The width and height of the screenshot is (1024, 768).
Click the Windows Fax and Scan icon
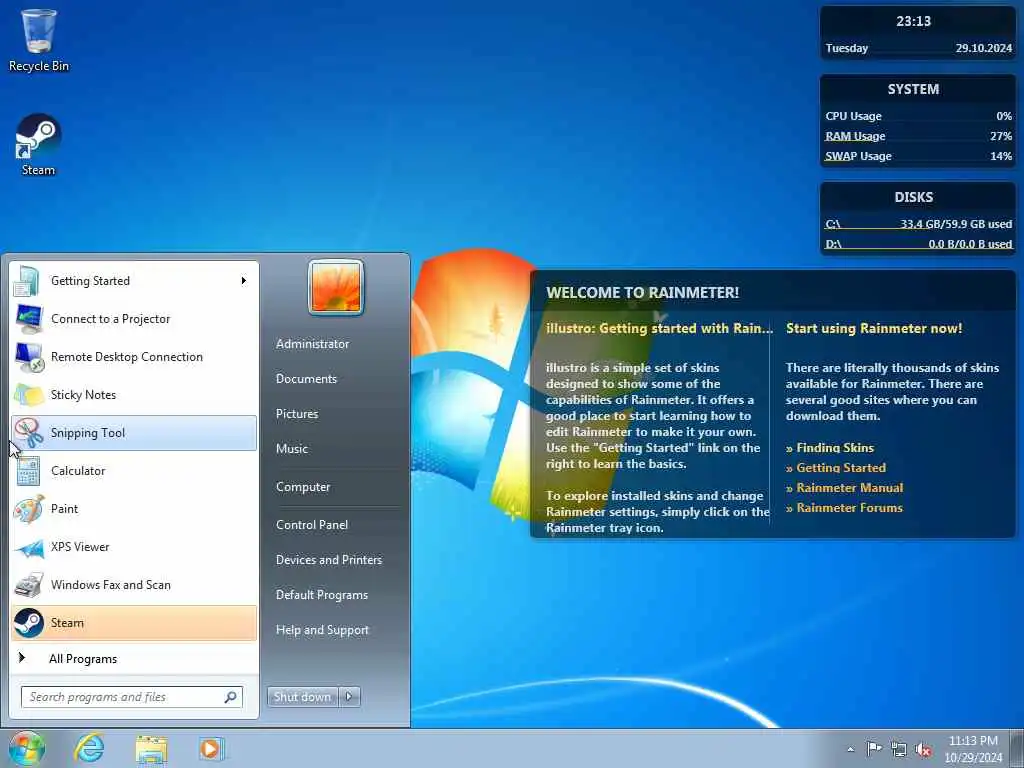pos(29,584)
